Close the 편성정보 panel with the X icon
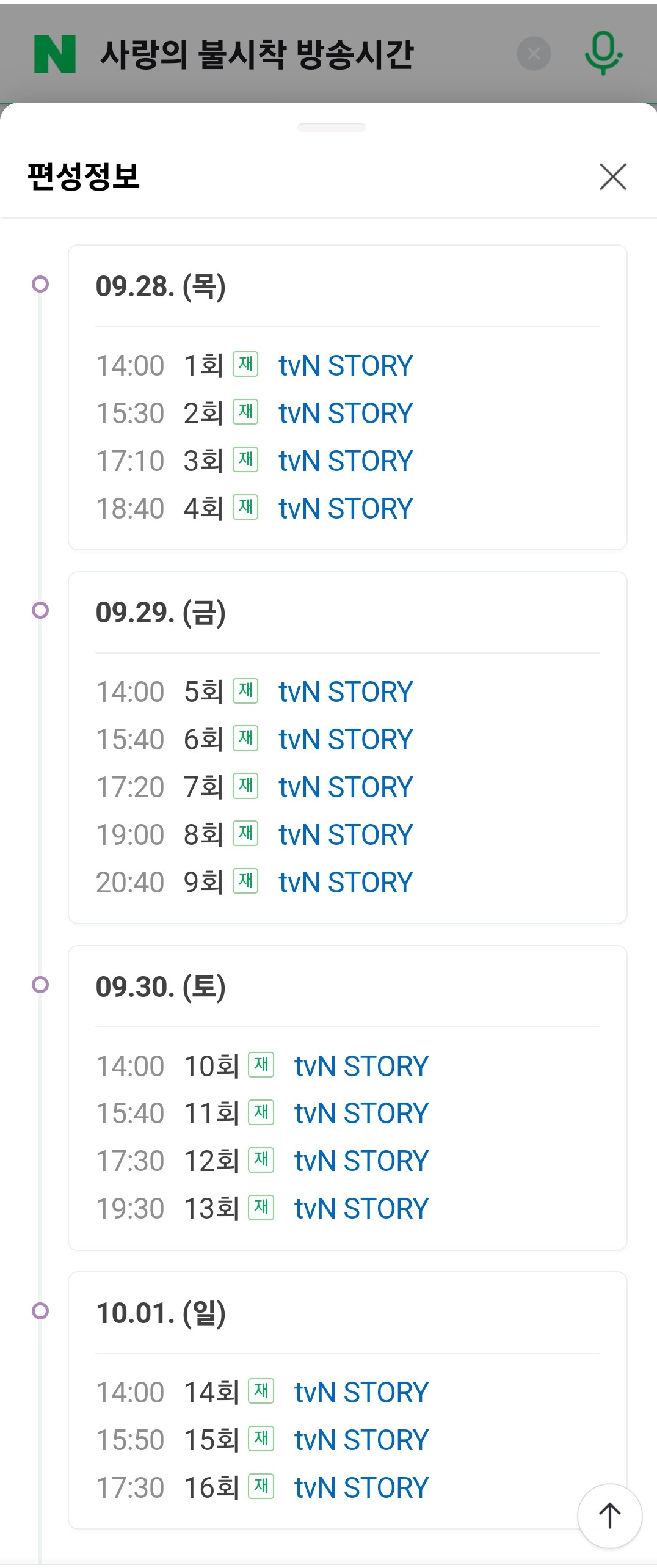This screenshot has width=657, height=1568. (x=613, y=177)
